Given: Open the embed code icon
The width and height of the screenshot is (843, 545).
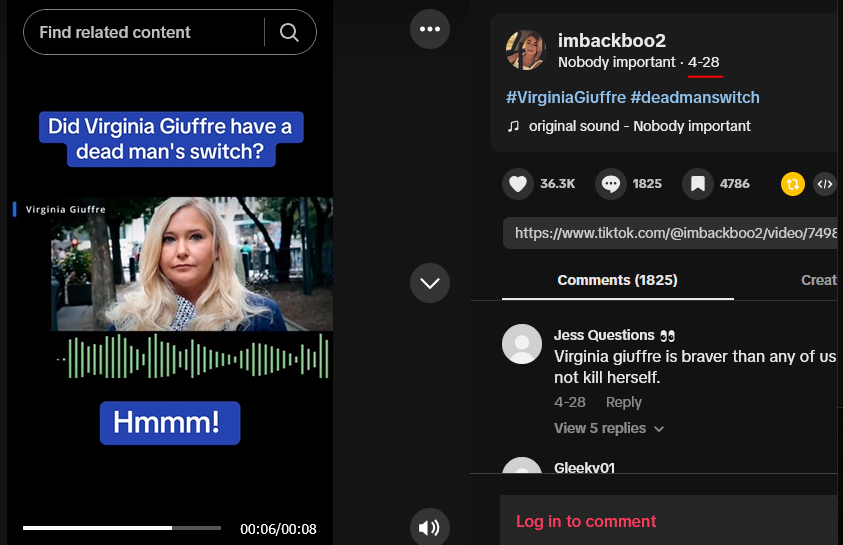Looking at the screenshot, I should [x=825, y=184].
